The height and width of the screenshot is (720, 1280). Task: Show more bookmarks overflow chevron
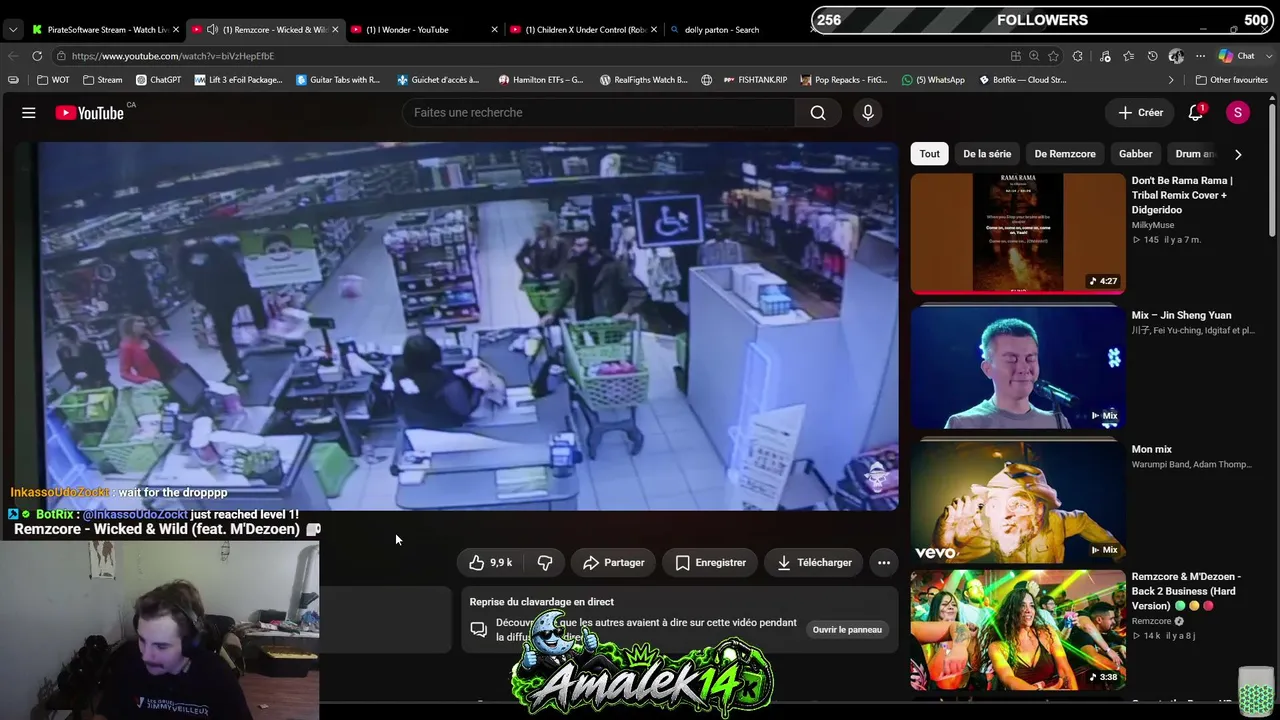[1171, 80]
